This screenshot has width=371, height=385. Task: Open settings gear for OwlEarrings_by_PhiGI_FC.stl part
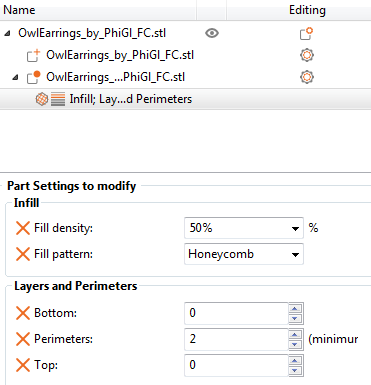click(x=307, y=55)
